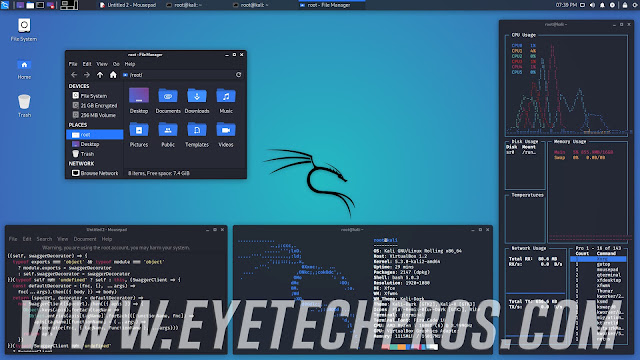Viewport: 640px width, 360px height.
Task: Open the File System desktop icon
Action: point(24,30)
